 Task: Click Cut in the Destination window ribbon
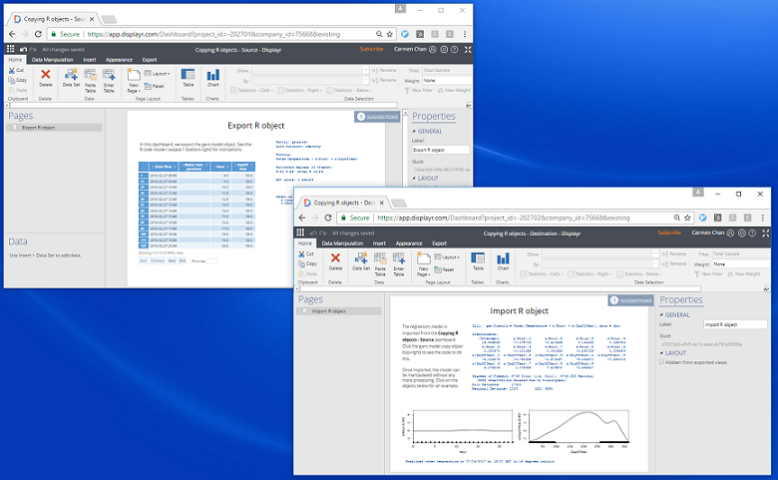(306, 254)
